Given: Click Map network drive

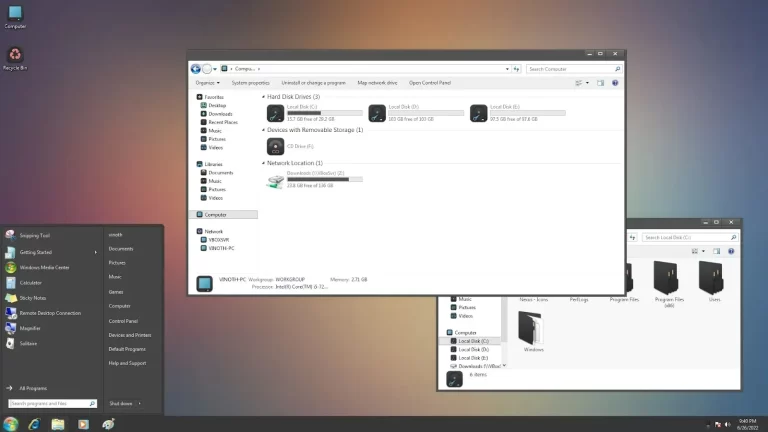Looking at the screenshot, I should [377, 83].
